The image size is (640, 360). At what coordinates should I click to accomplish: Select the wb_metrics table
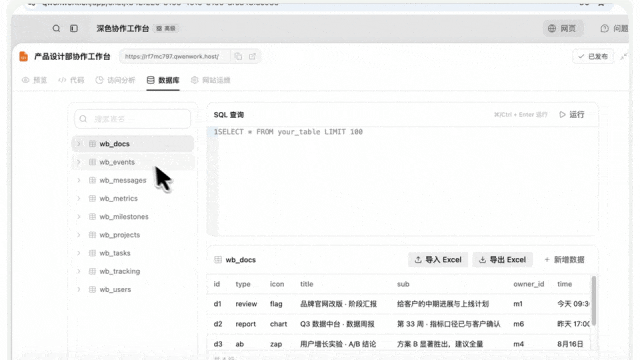tap(133, 198)
